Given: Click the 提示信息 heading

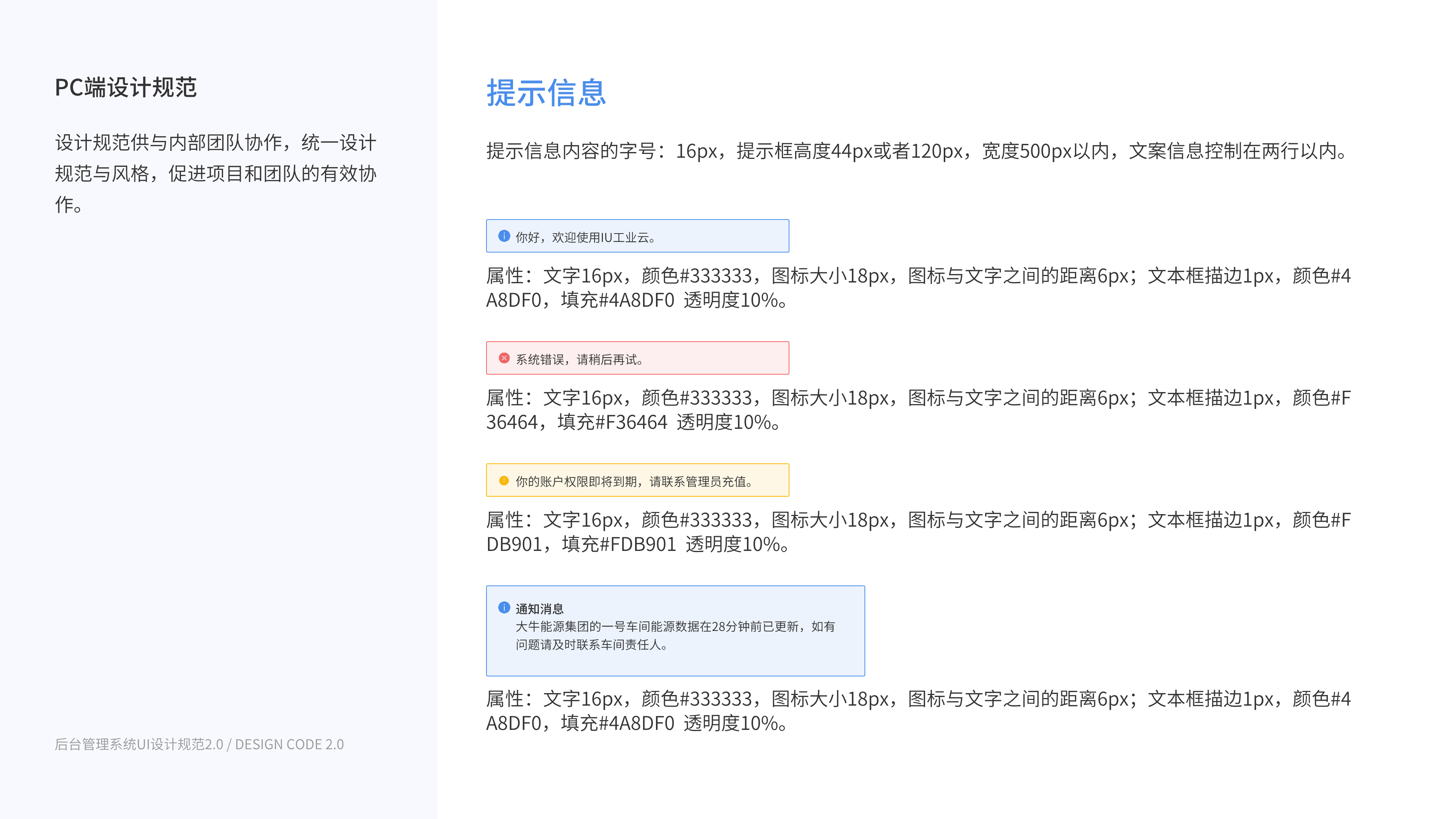Looking at the screenshot, I should [x=546, y=93].
